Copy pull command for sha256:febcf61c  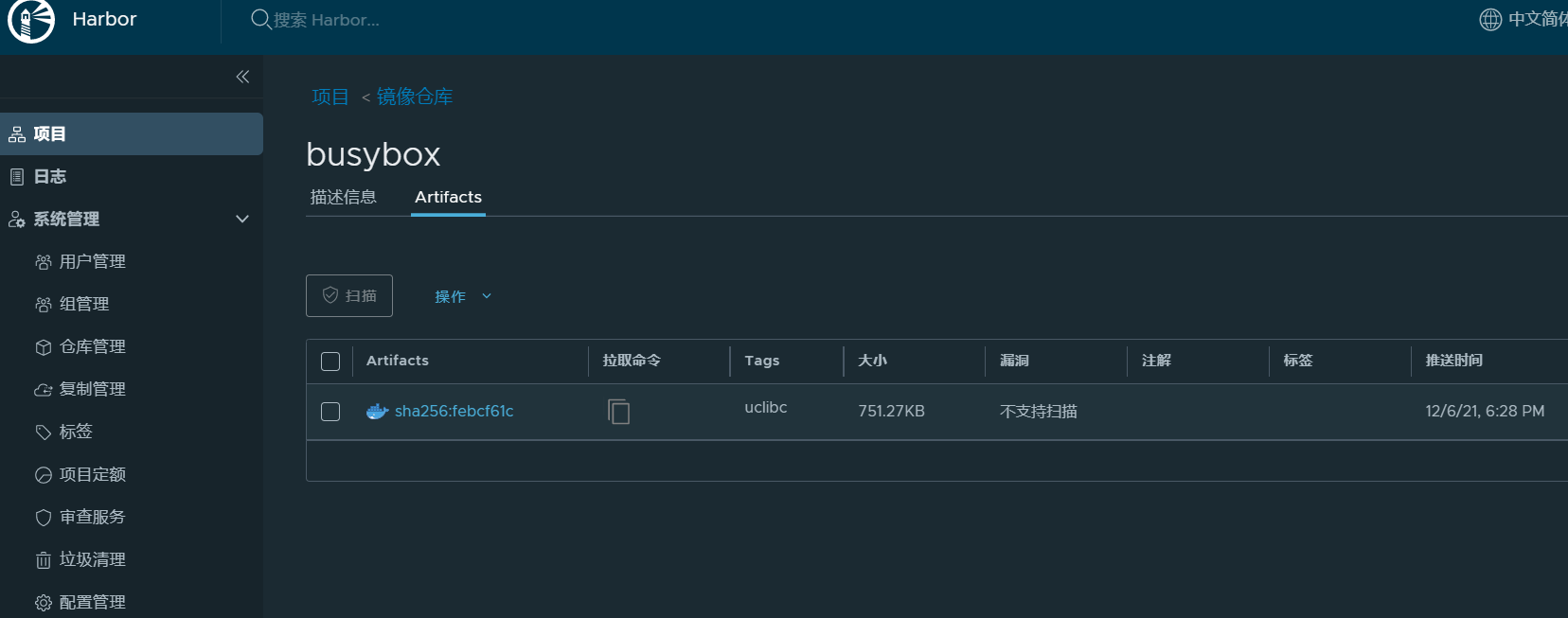point(619,412)
